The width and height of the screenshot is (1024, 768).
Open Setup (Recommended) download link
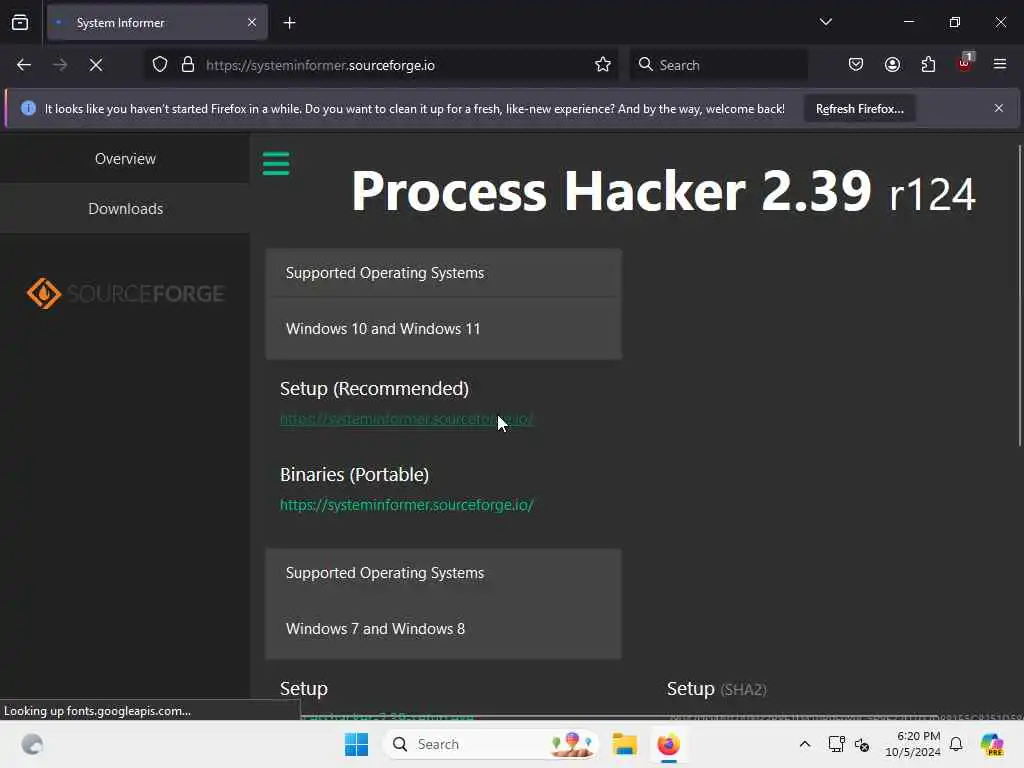point(406,419)
